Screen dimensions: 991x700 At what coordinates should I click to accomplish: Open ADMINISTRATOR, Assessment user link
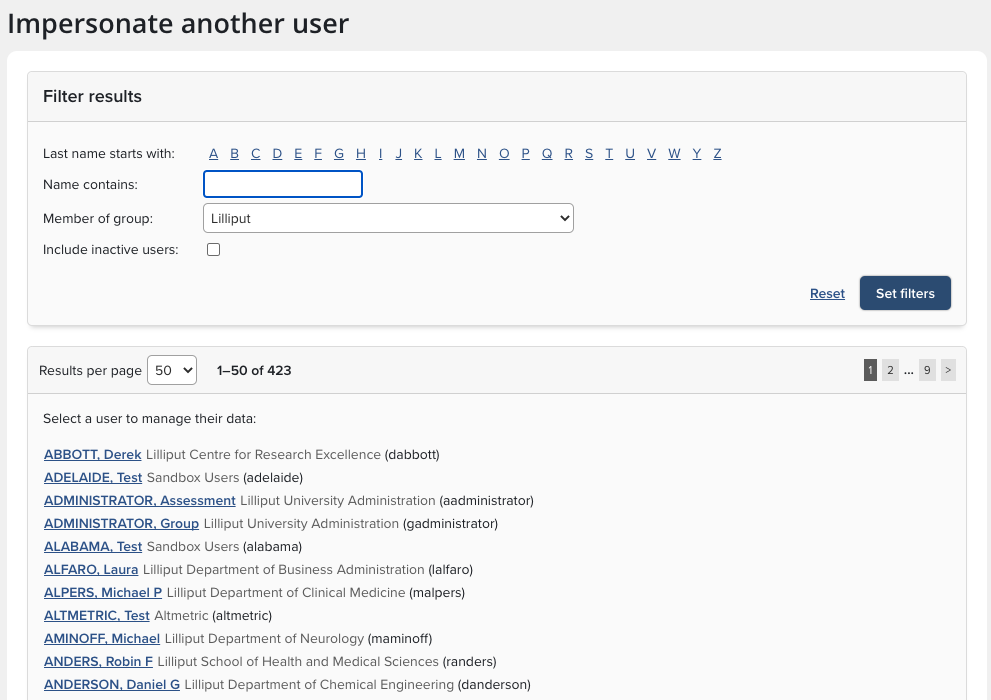point(140,501)
